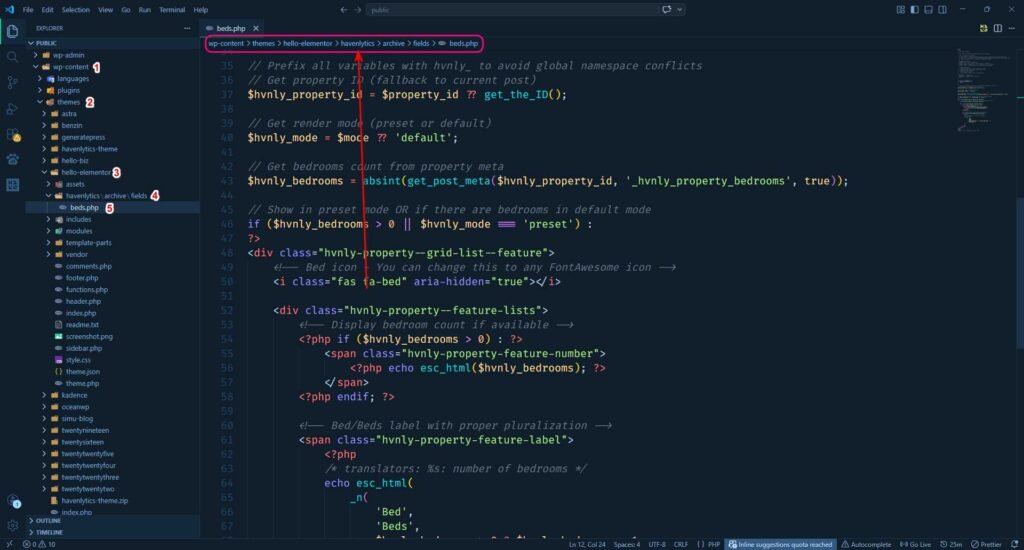Collapse the wp-content folder
Screen dimensions: 1024x550
(x=70, y=66)
